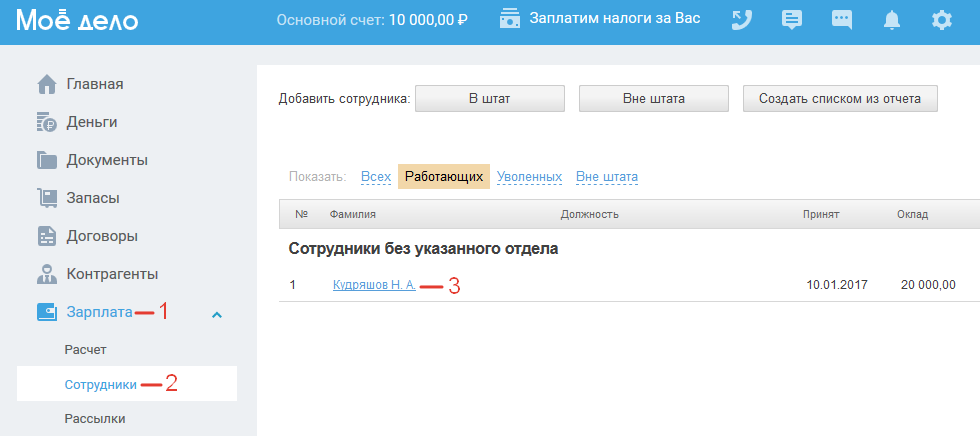Open the Контрагенты section

tap(112, 274)
